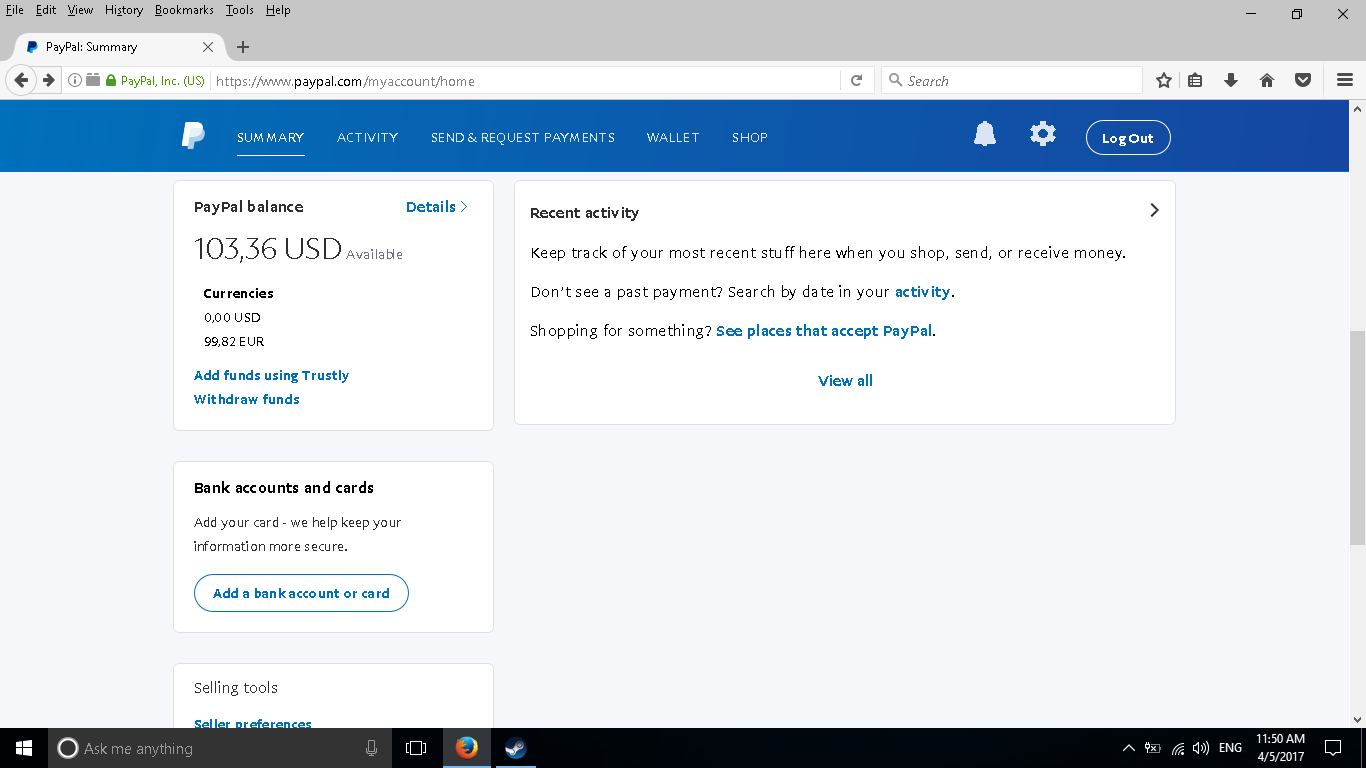Open See places that accept PayPal link
Viewport: 1366px width, 768px height.
click(x=825, y=331)
